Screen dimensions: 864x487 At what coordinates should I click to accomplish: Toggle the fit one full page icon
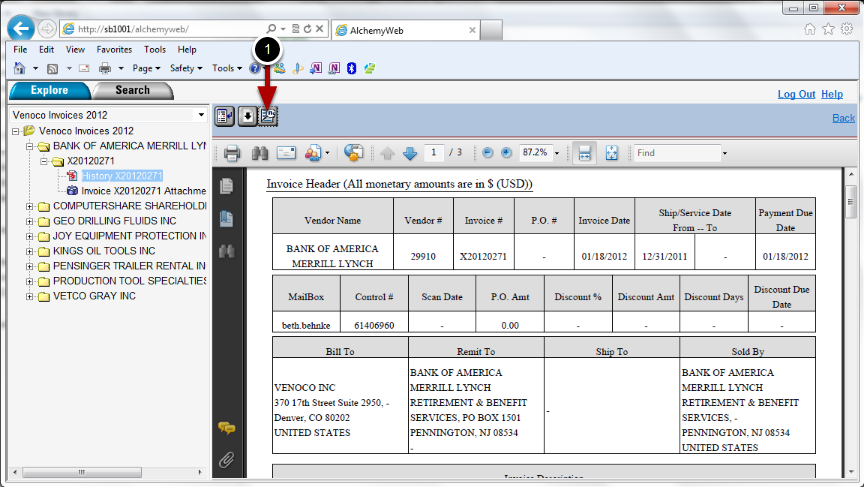pyautogui.click(x=612, y=153)
